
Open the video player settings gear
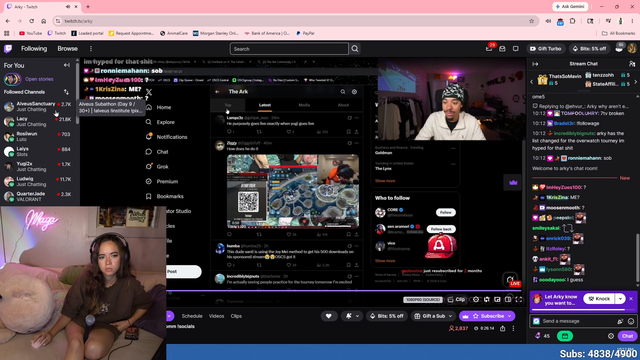[476, 300]
